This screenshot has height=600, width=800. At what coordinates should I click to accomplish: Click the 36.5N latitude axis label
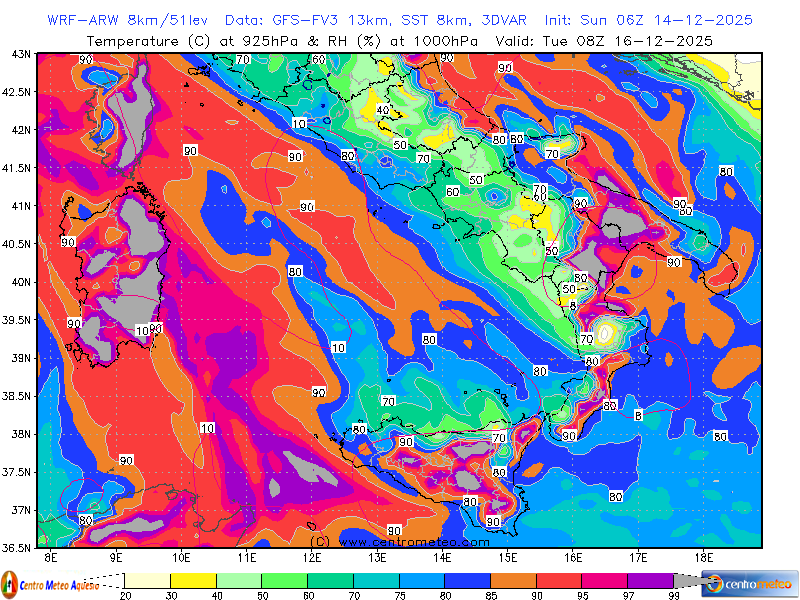pos(17,548)
